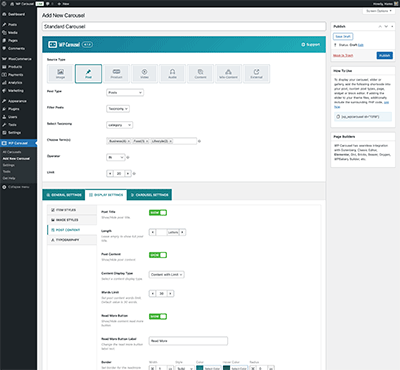This screenshot has width=400, height=370.
Task: Click the WordPress logo in admin bar
Action: [x=4, y=4]
